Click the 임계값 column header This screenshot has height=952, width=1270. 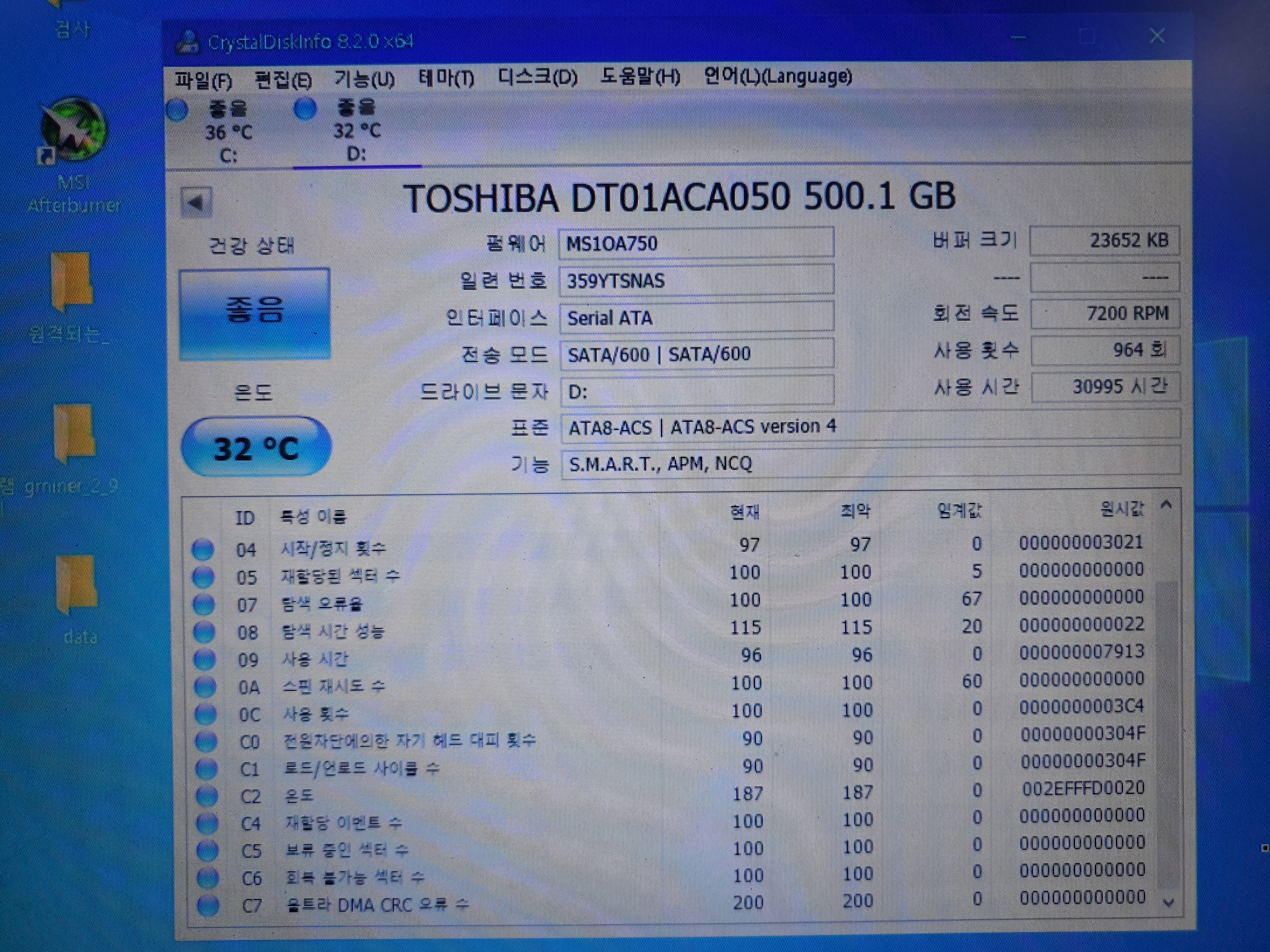pyautogui.click(x=959, y=510)
